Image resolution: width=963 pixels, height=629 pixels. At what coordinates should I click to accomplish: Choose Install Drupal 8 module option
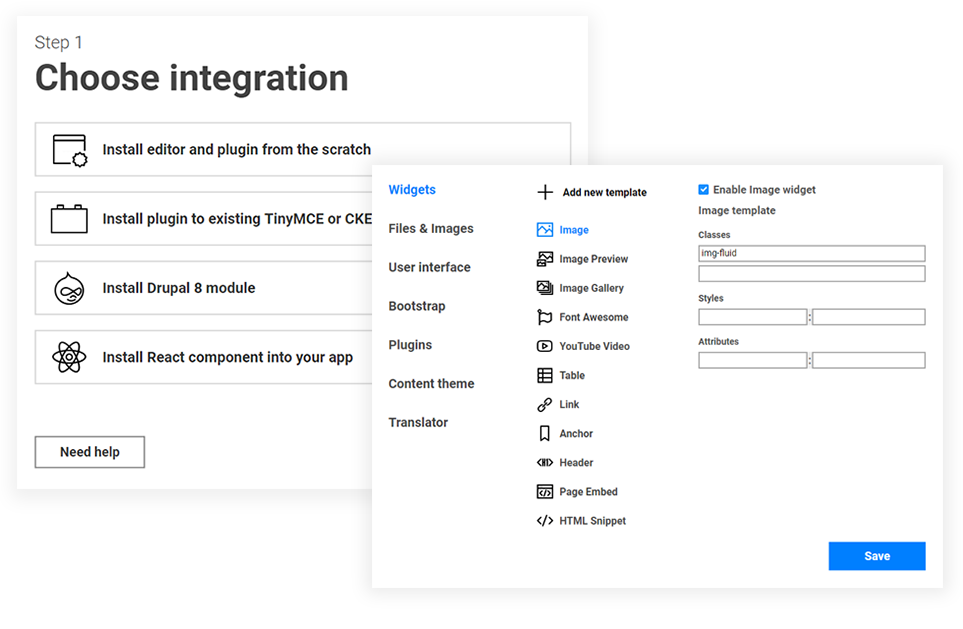click(204, 288)
